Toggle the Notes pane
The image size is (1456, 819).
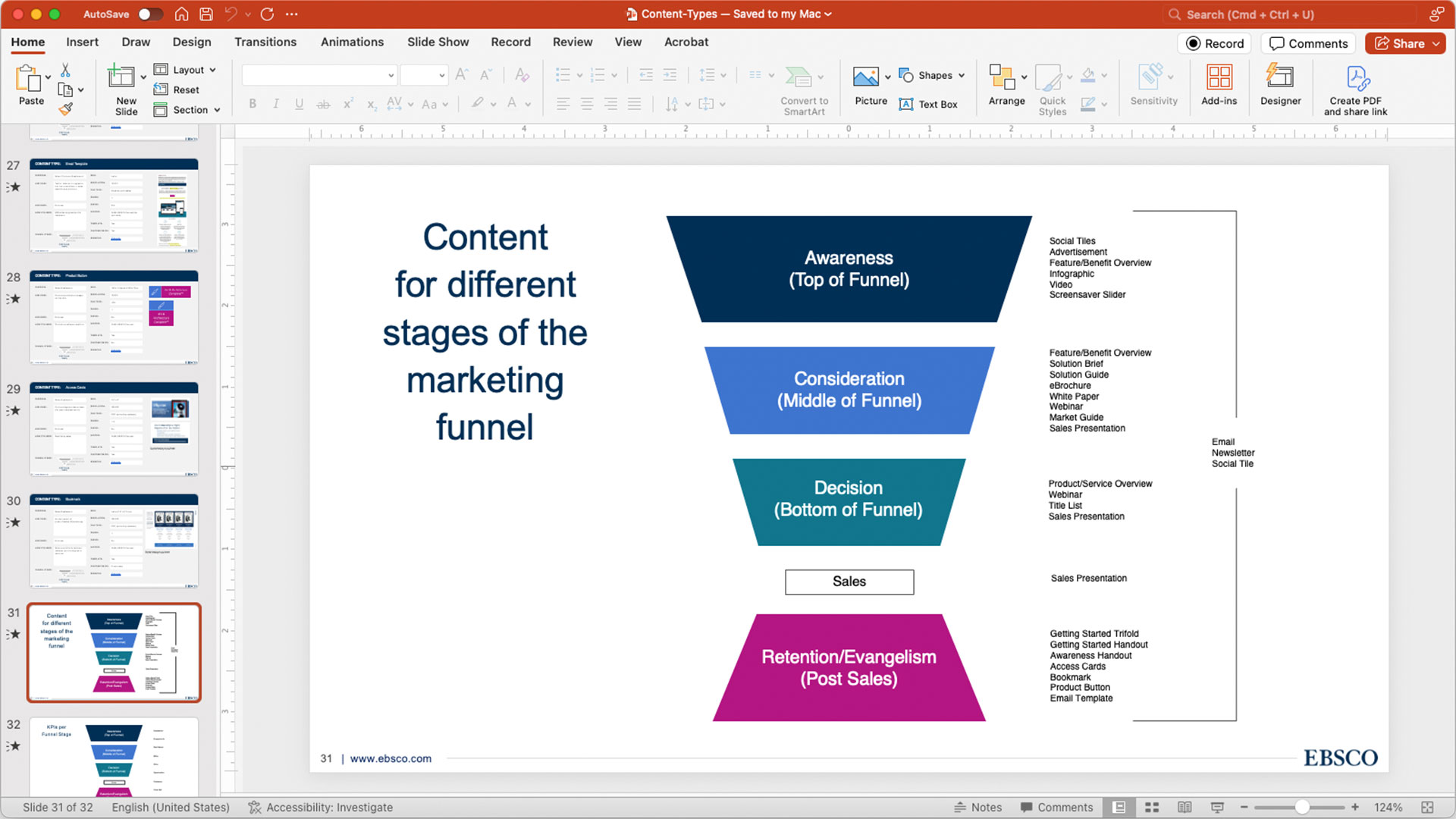(978, 808)
